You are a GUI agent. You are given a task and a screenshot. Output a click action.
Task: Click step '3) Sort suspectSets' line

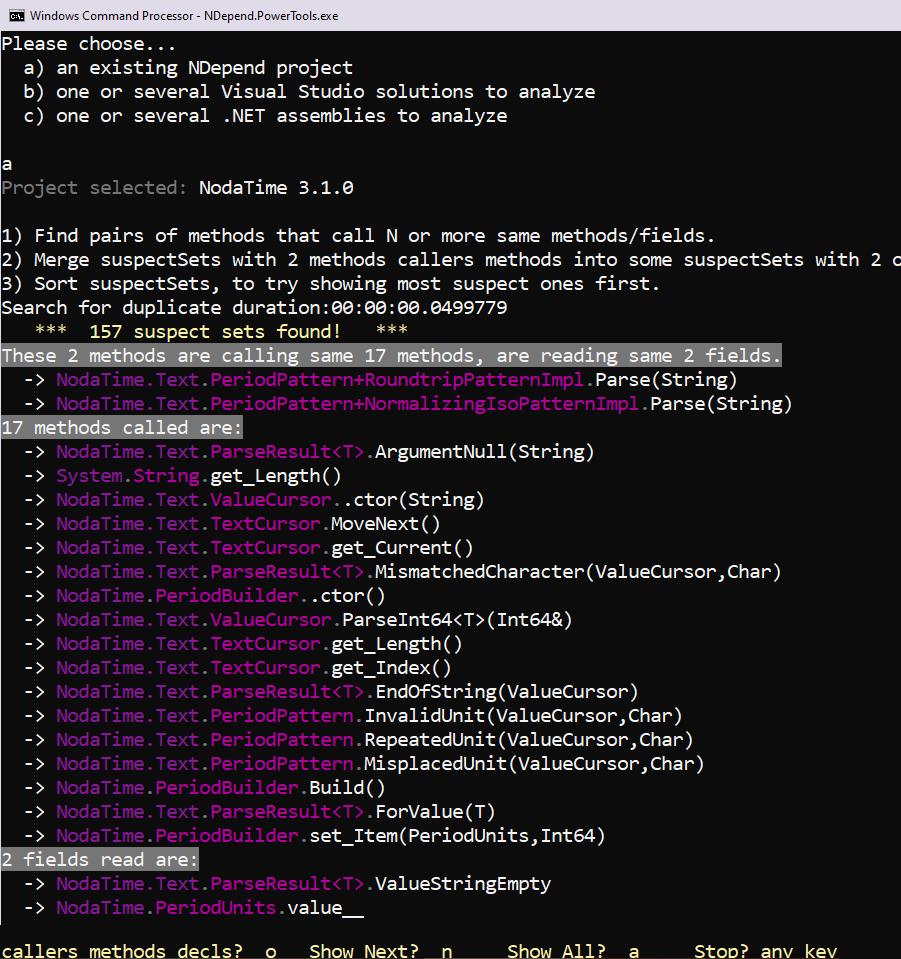click(x=330, y=284)
